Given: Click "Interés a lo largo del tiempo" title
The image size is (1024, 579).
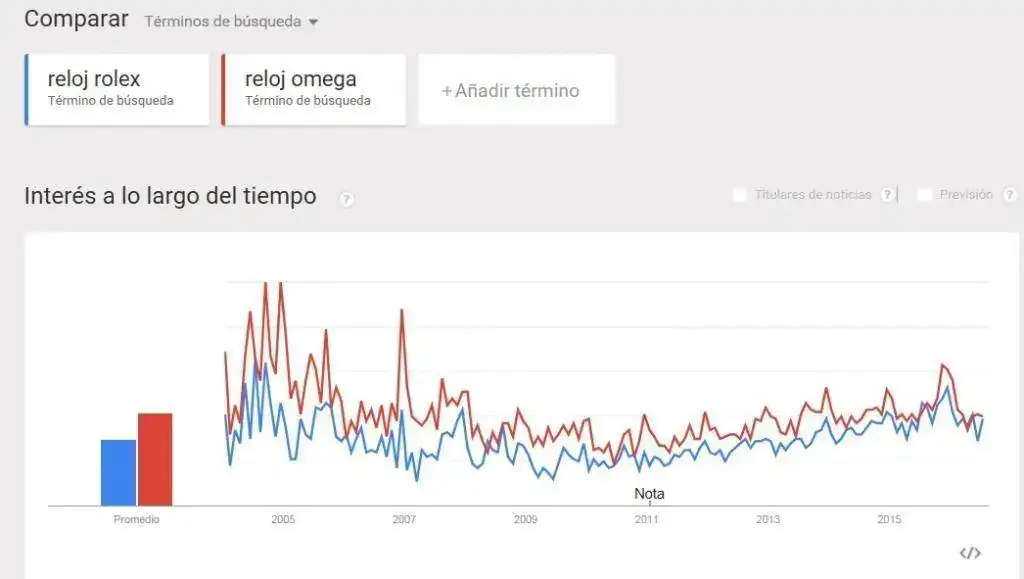Looking at the screenshot, I should point(170,197).
